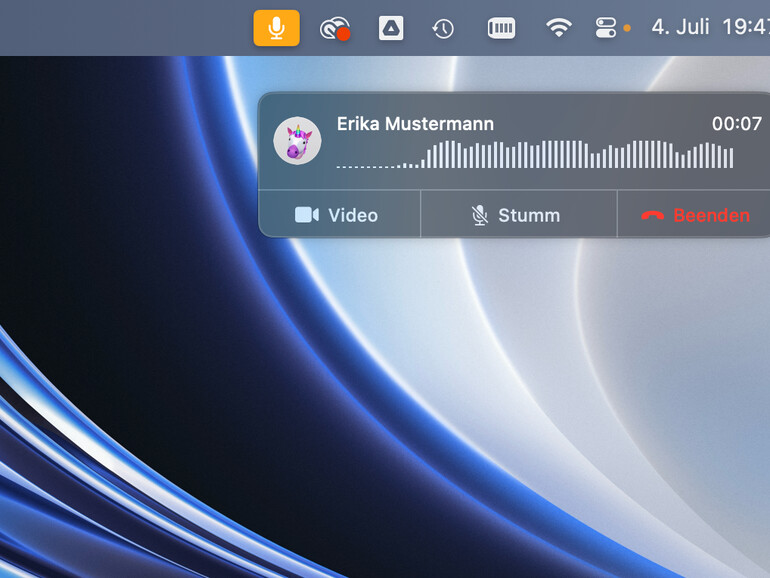Open Control Center
Viewport: 770px width, 578px height.
pyautogui.click(x=605, y=28)
